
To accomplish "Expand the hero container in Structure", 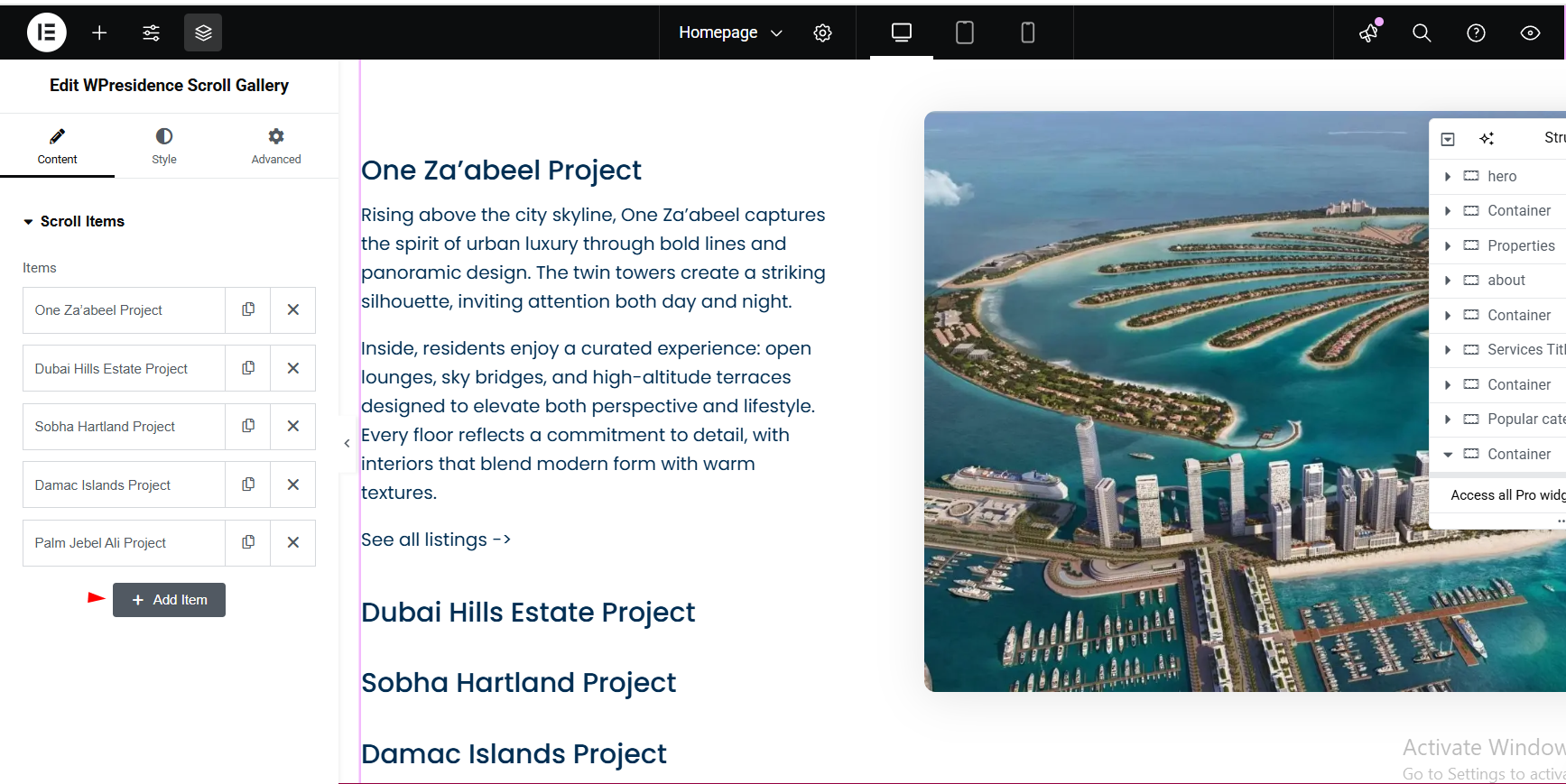I will (1448, 177).
